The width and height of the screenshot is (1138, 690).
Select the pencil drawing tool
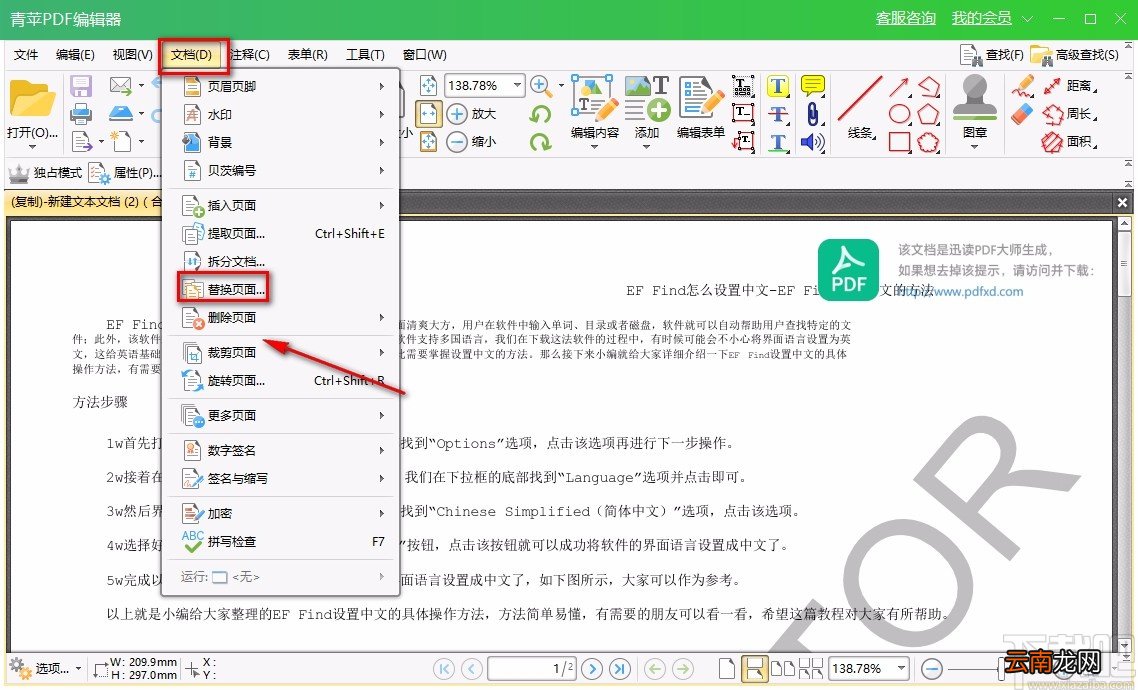point(1023,86)
